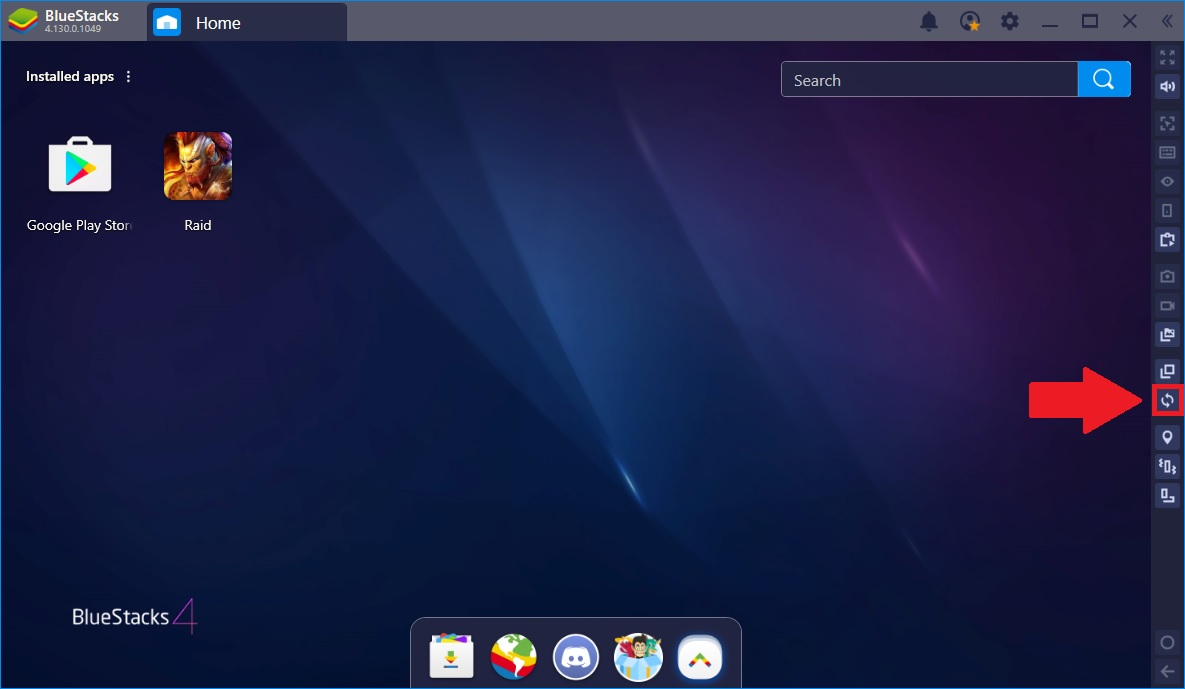
Task: Open the Media Manager sidebar icon
Action: pos(1167,335)
